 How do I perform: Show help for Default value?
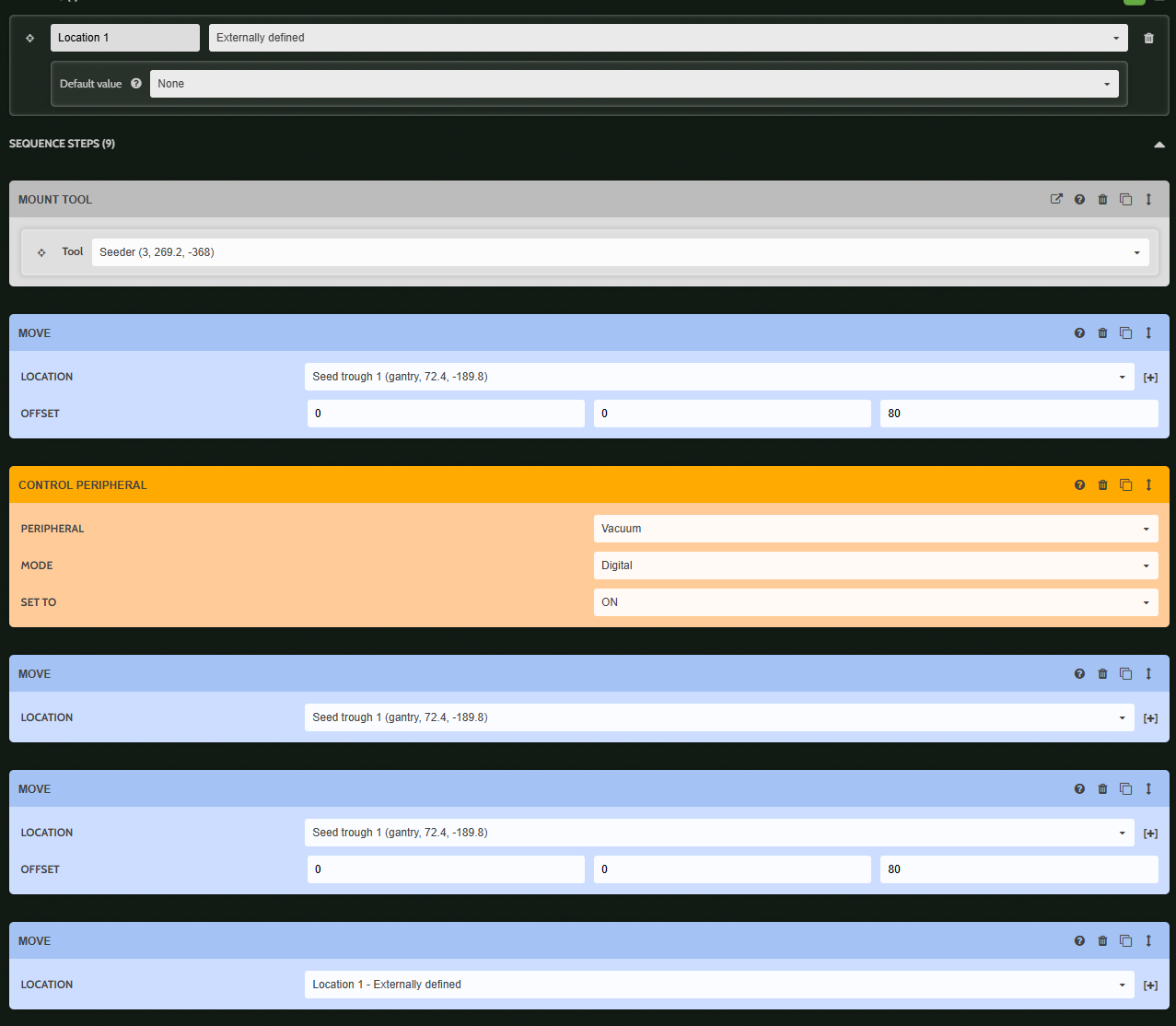(x=136, y=84)
